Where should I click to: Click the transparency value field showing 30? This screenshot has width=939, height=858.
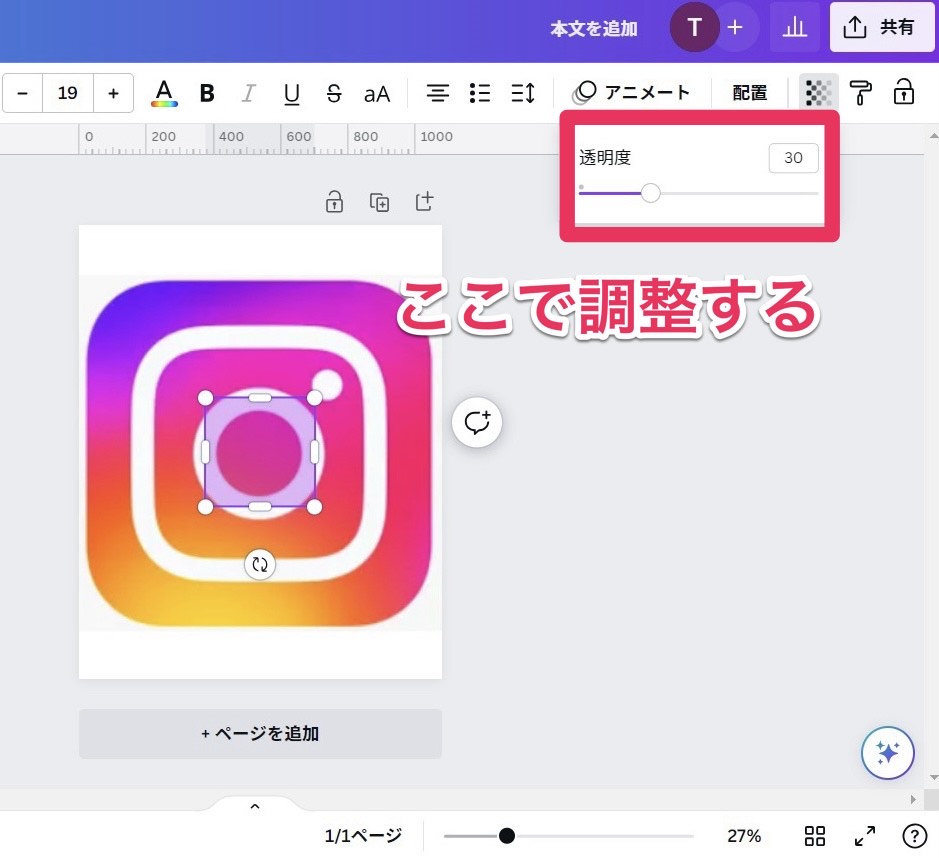coord(793,158)
